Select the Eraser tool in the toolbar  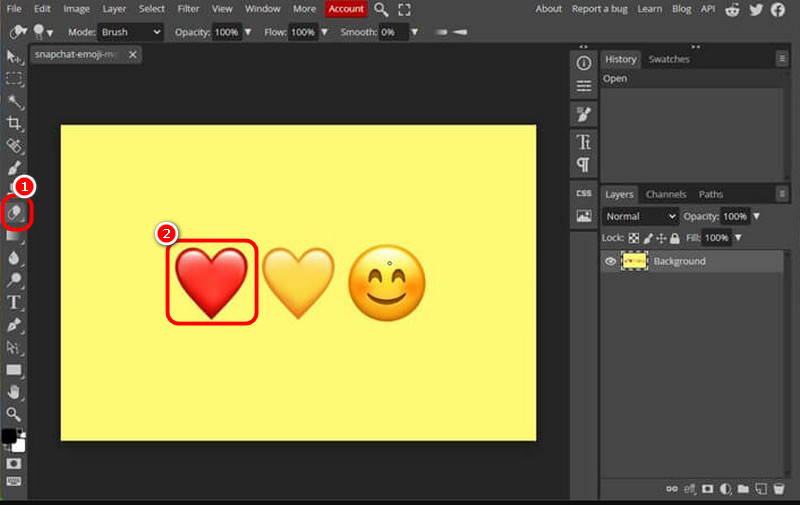point(15,213)
